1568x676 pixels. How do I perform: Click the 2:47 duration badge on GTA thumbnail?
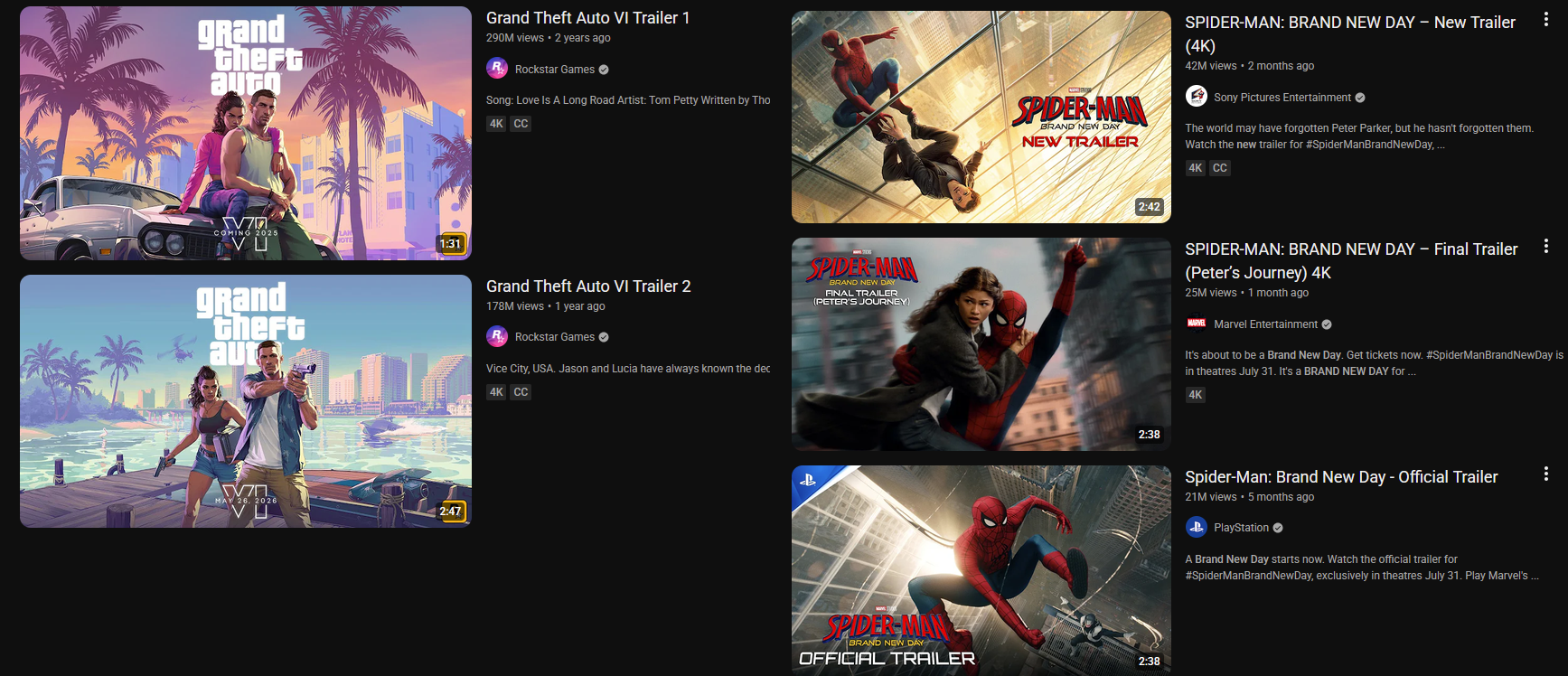[x=451, y=511]
